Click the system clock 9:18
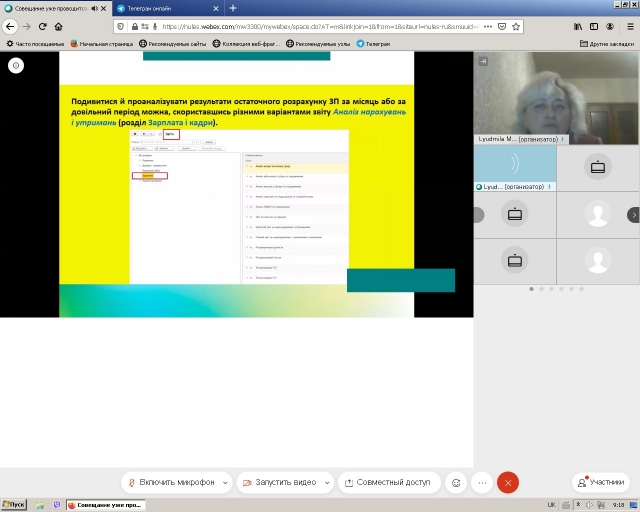The height and width of the screenshot is (512, 640). click(x=619, y=505)
